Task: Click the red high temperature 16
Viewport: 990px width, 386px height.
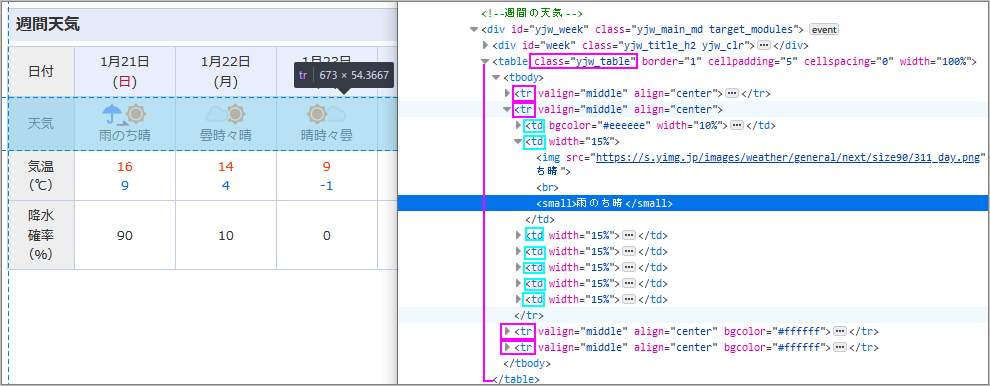Action: pos(125,167)
